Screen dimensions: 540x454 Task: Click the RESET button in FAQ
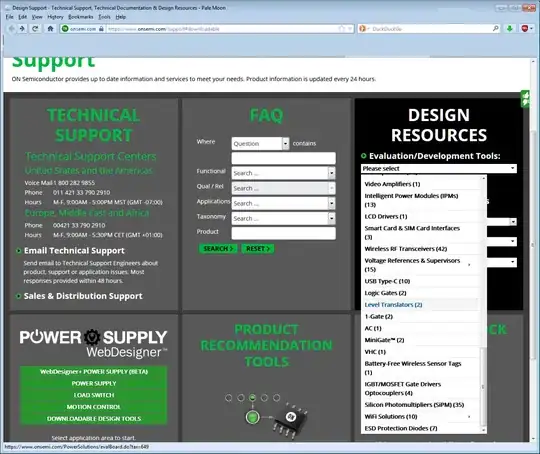[x=258, y=249]
